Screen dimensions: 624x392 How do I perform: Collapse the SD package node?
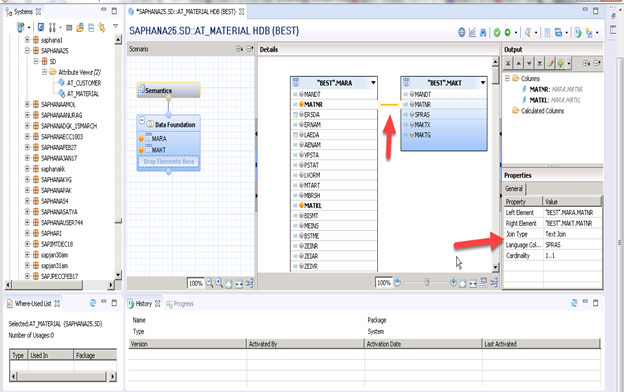[36, 61]
